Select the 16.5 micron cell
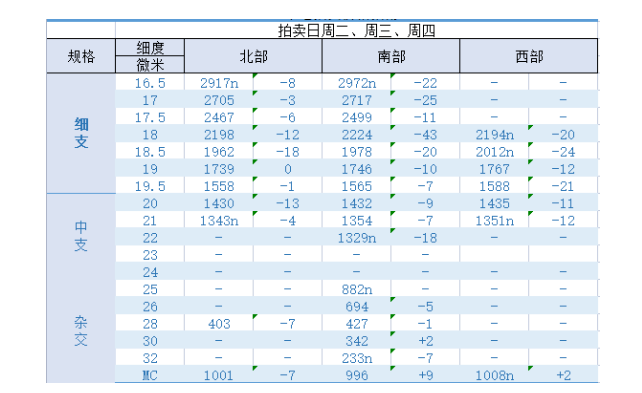This screenshot has width=642, height=393. tap(150, 83)
